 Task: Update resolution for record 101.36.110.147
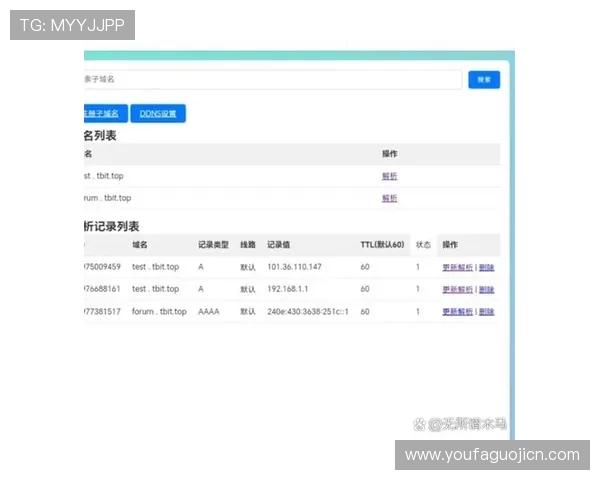pos(458,267)
